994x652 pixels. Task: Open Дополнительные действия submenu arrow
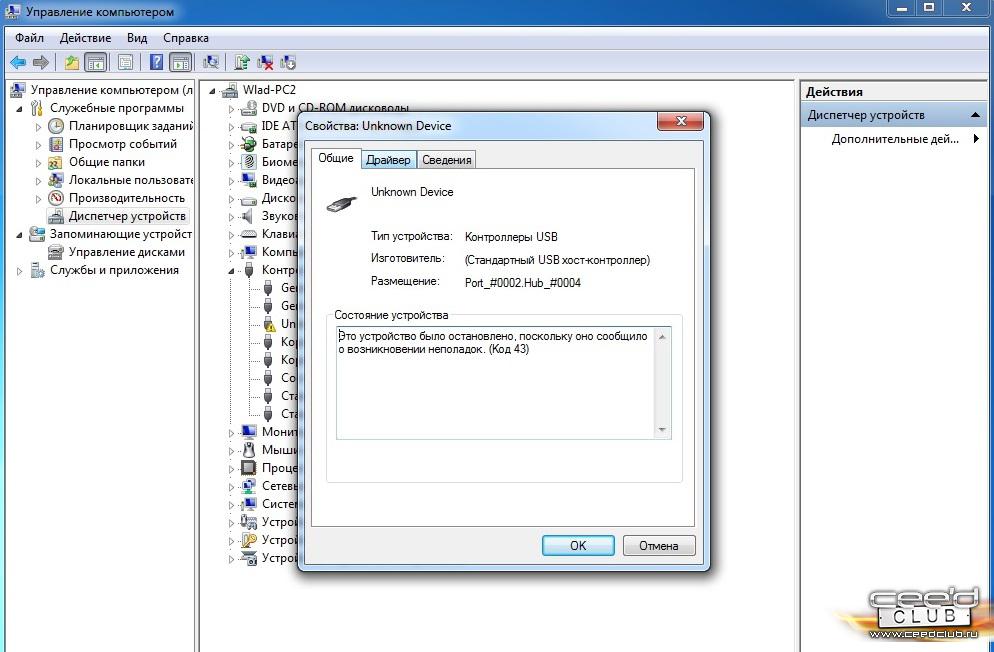976,139
